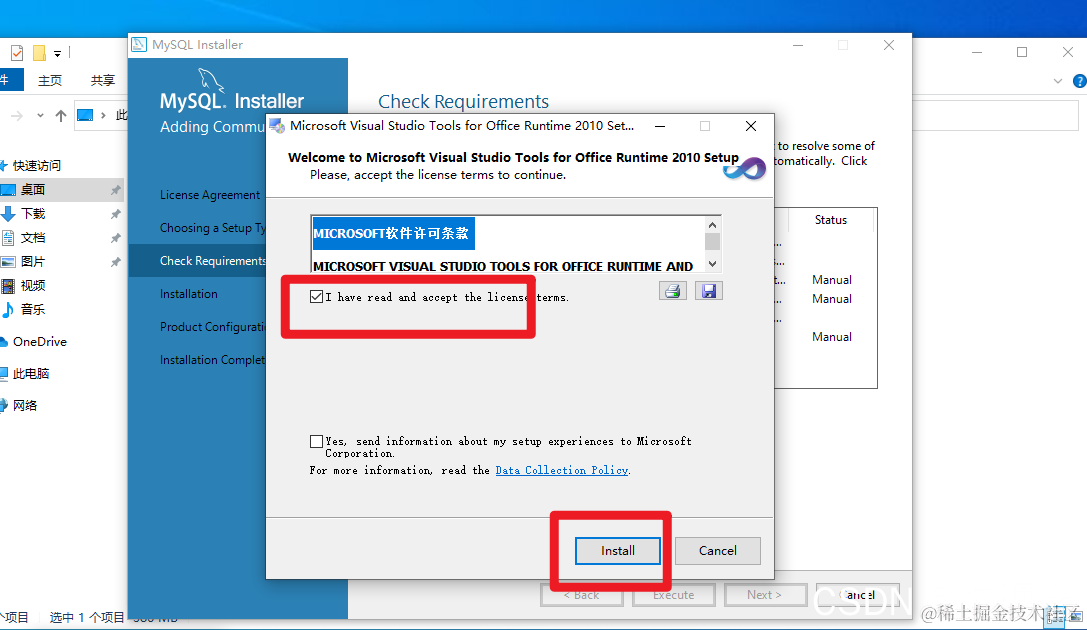This screenshot has width=1087, height=630.
Task: Select the MICROSOFT软件许可条款 heading text
Action: pos(391,234)
